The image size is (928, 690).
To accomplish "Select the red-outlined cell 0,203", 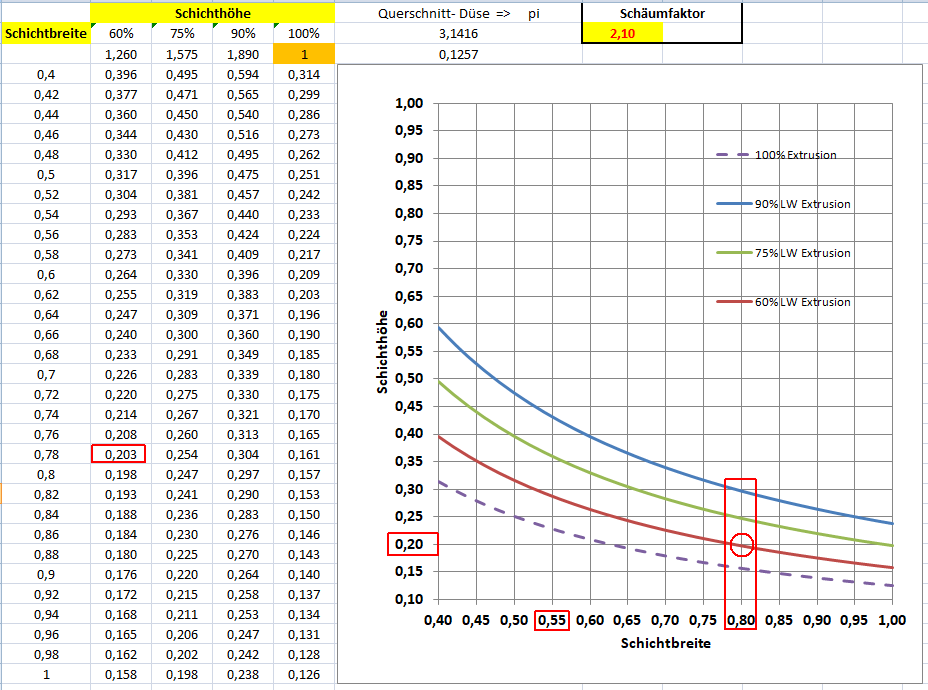I will click(119, 454).
